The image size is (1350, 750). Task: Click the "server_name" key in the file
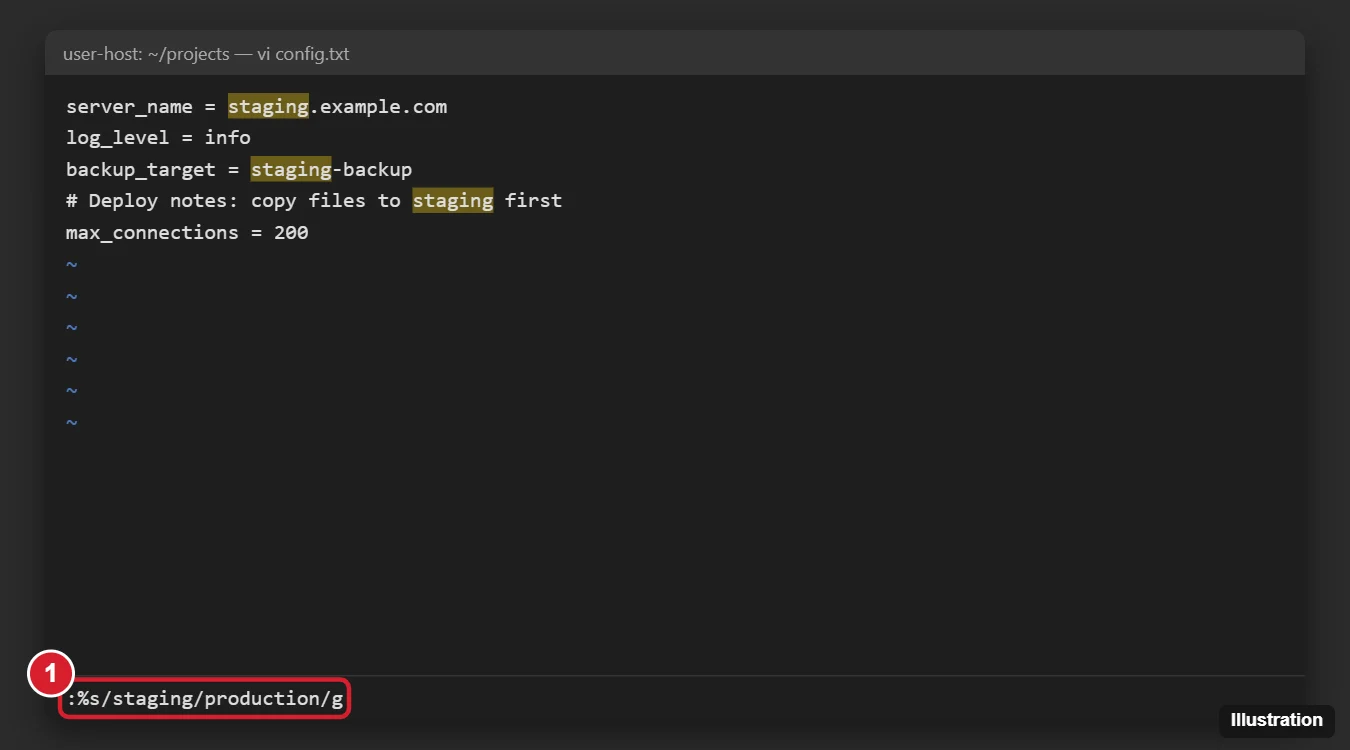[x=129, y=106]
